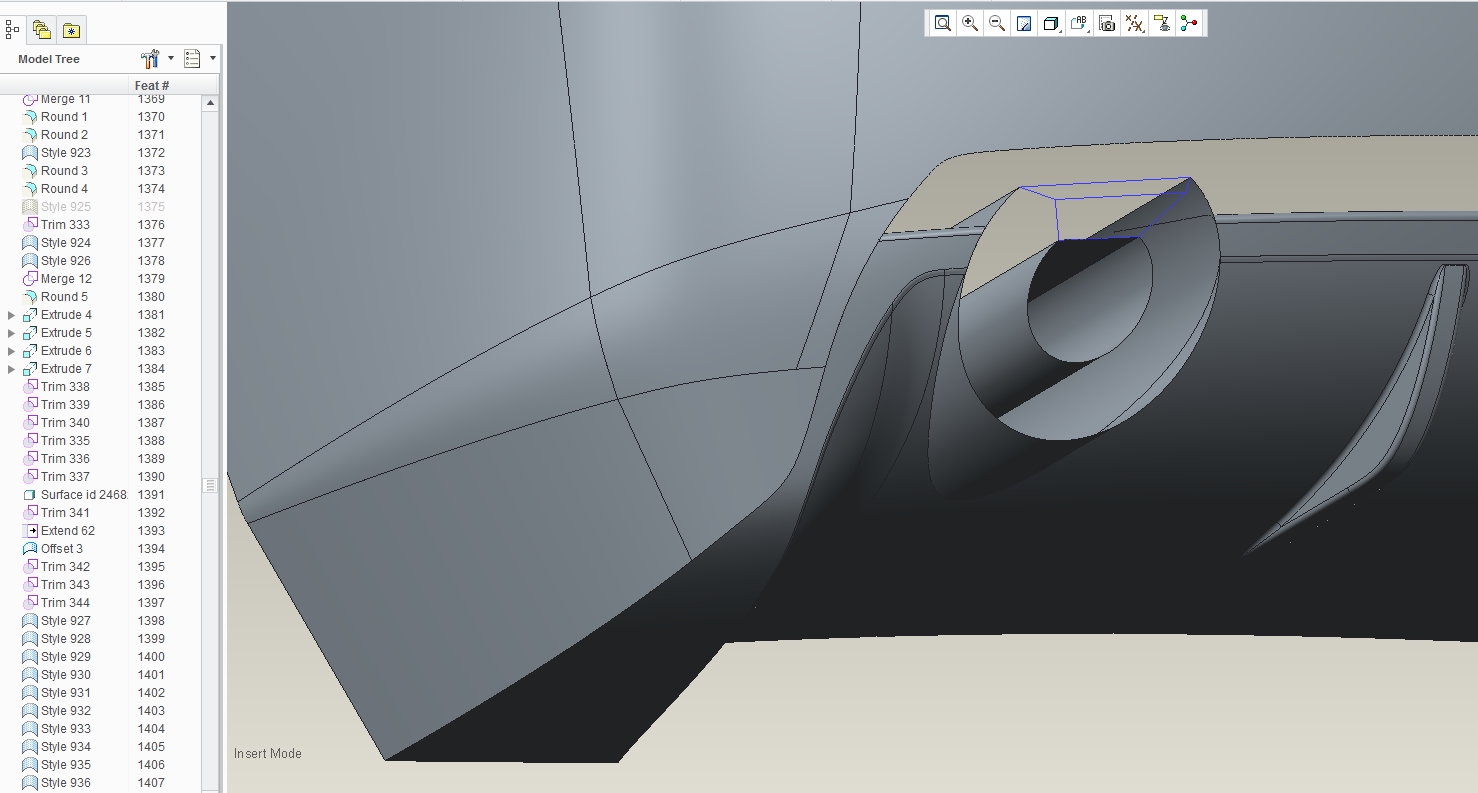1478x793 pixels.
Task: Select Style 936 in the model tree
Action: point(65,783)
